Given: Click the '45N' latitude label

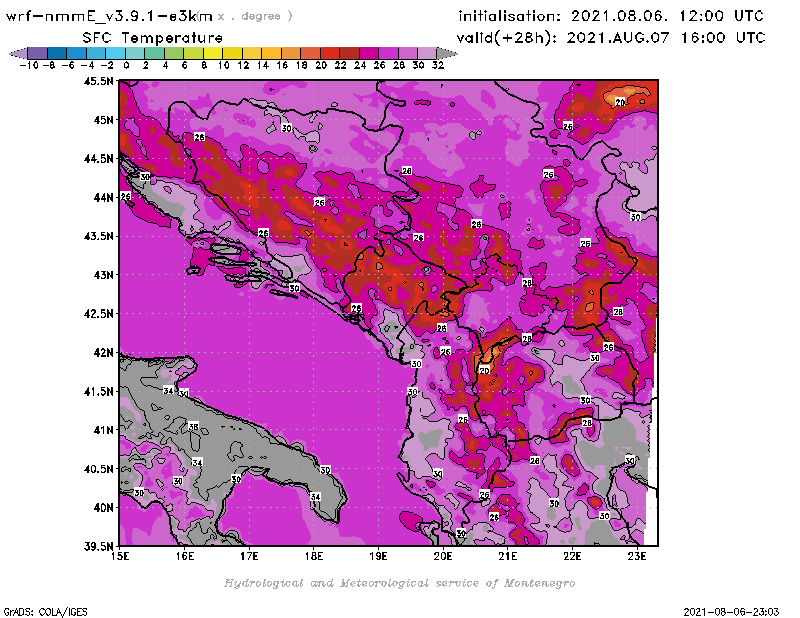Looking at the screenshot, I should point(104,120).
